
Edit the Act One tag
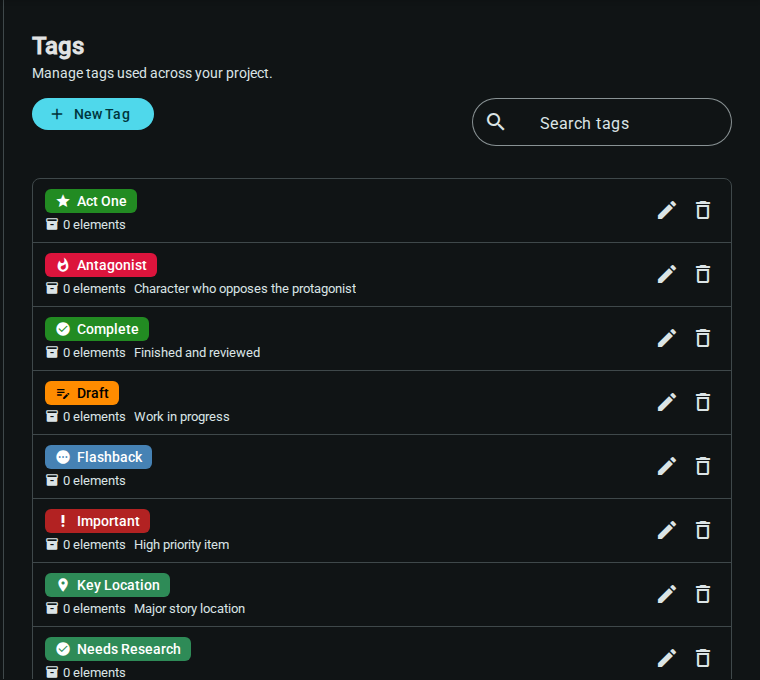point(666,210)
